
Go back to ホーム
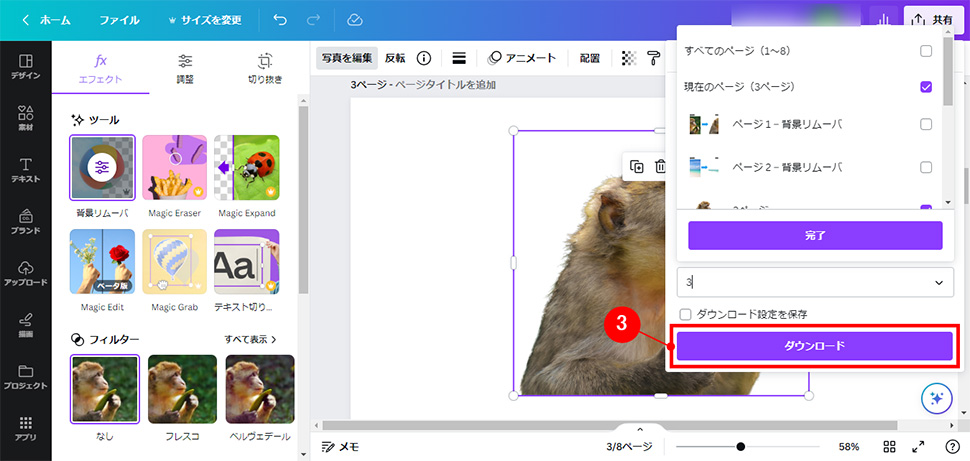coord(46,20)
